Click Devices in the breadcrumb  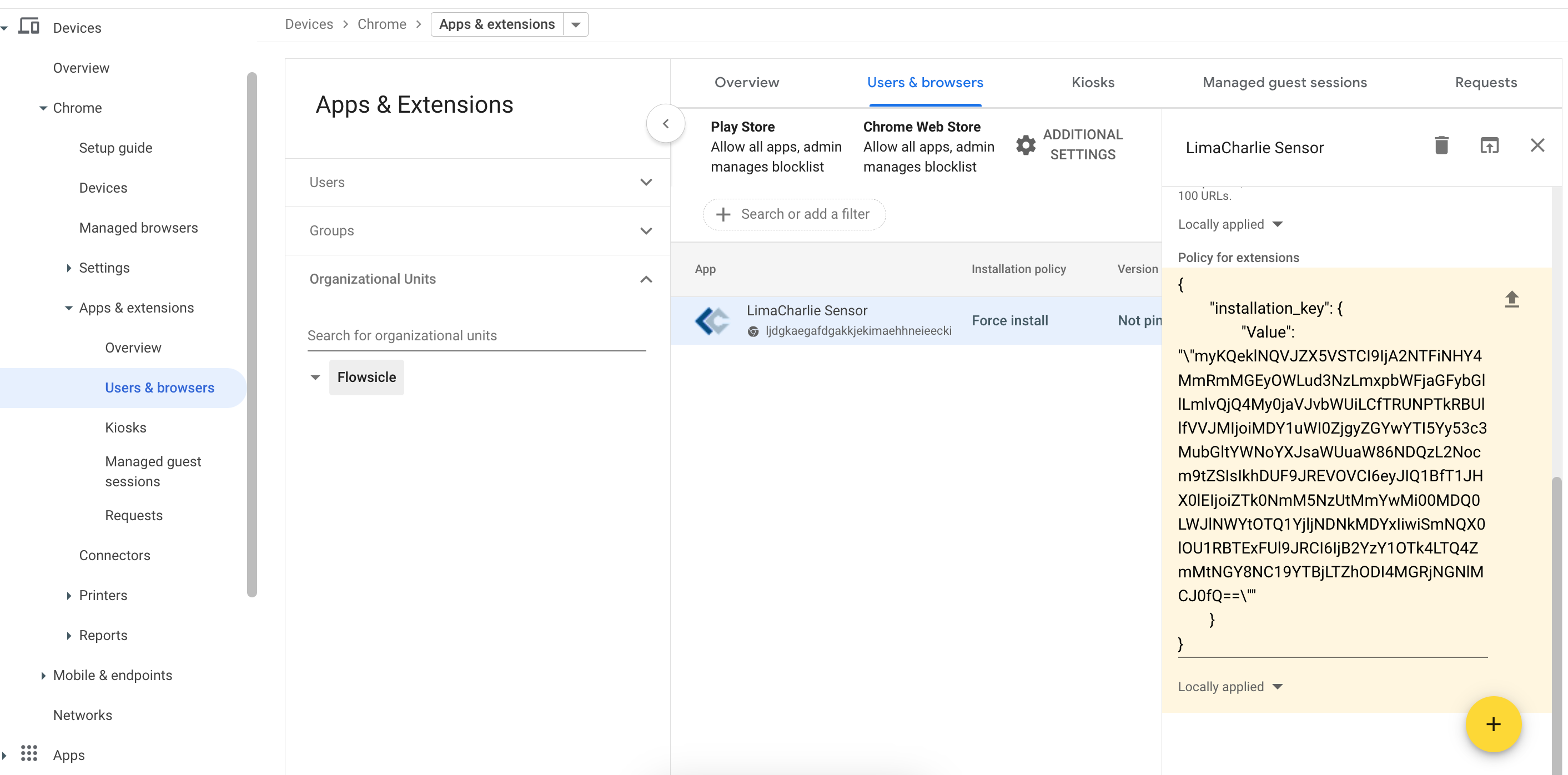coord(309,24)
